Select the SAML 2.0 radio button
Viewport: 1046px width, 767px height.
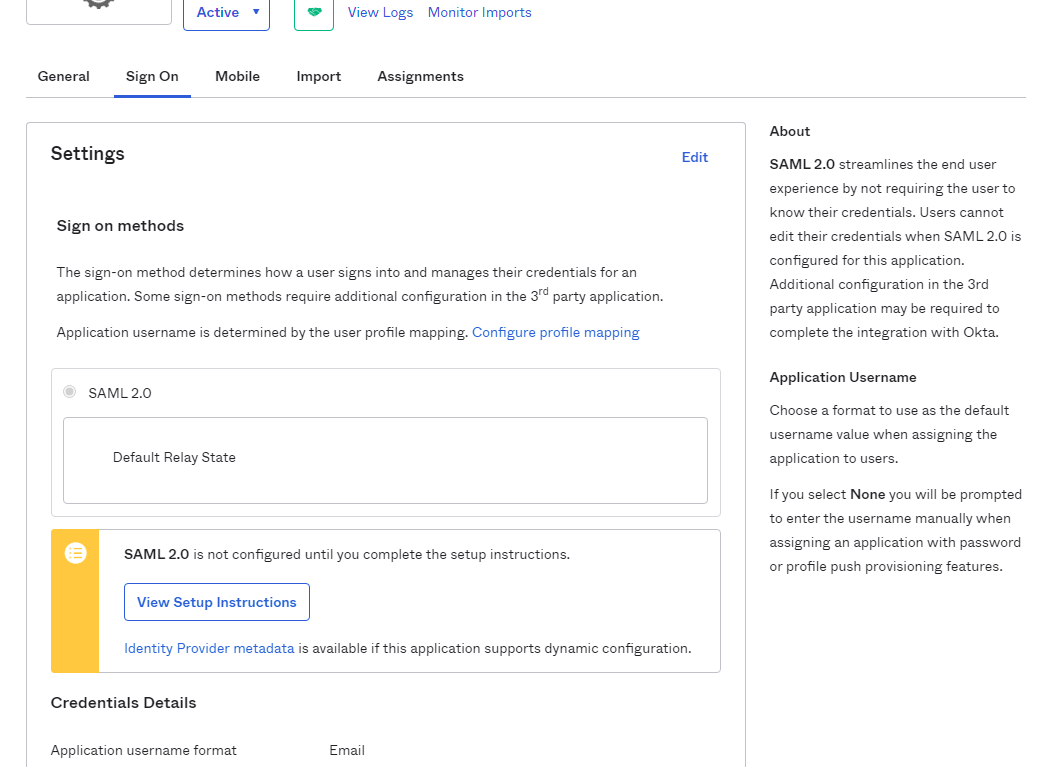pyautogui.click(x=70, y=392)
